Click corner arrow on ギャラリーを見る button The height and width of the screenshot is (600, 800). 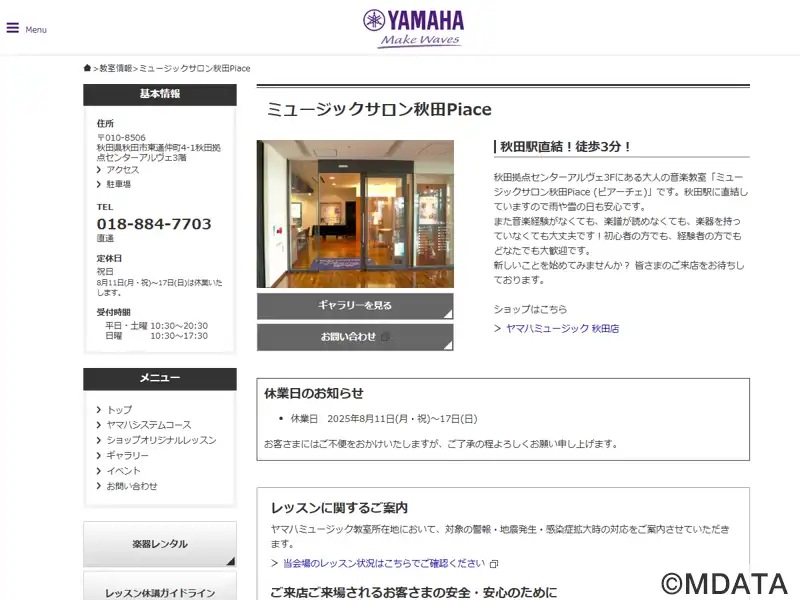(x=448, y=314)
